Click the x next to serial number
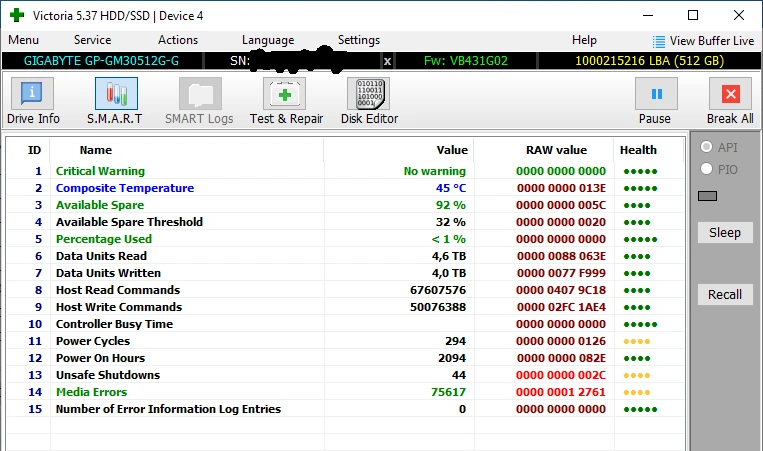 (387, 61)
